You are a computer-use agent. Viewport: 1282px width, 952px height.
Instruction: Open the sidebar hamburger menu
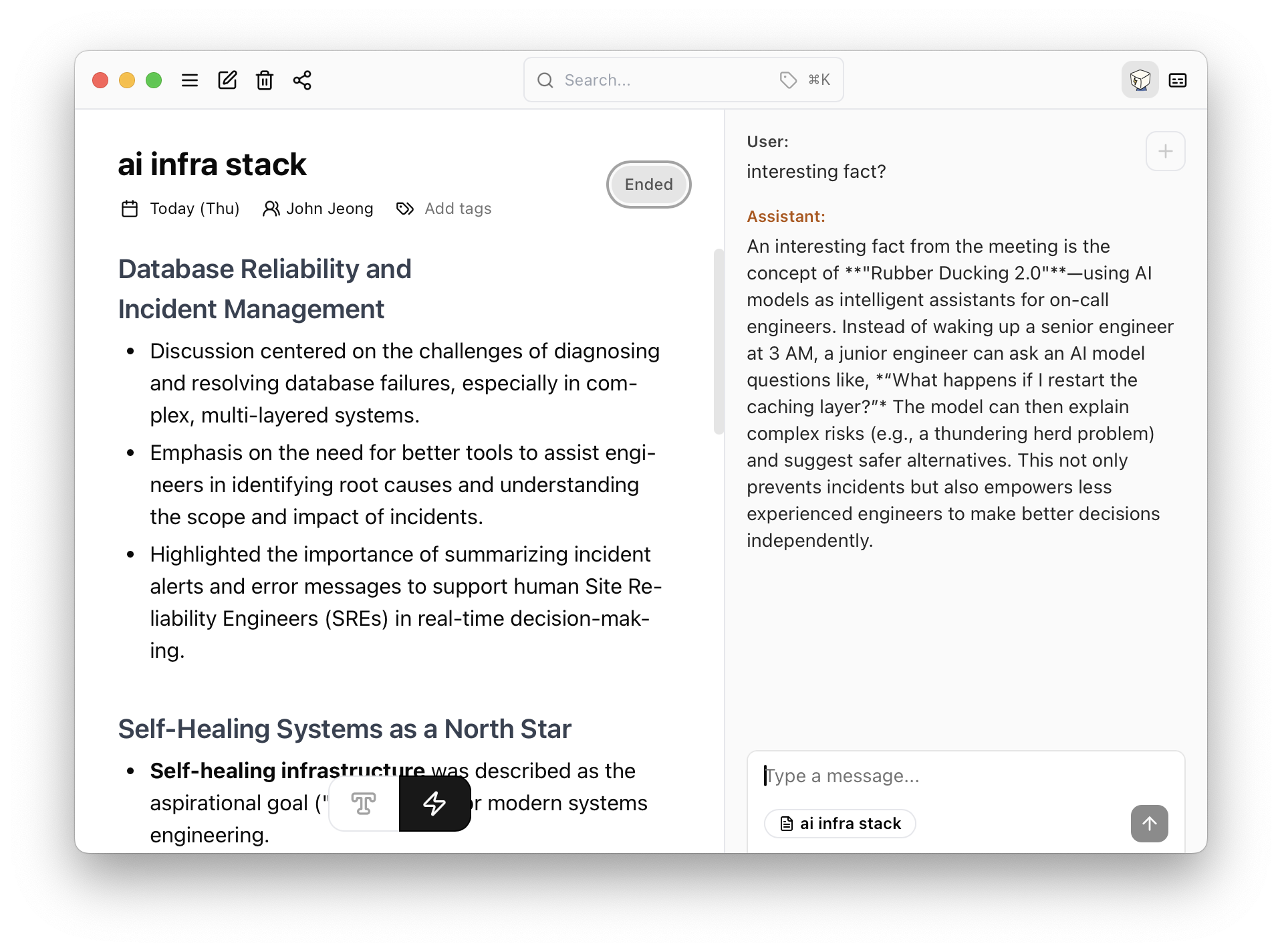coord(190,80)
